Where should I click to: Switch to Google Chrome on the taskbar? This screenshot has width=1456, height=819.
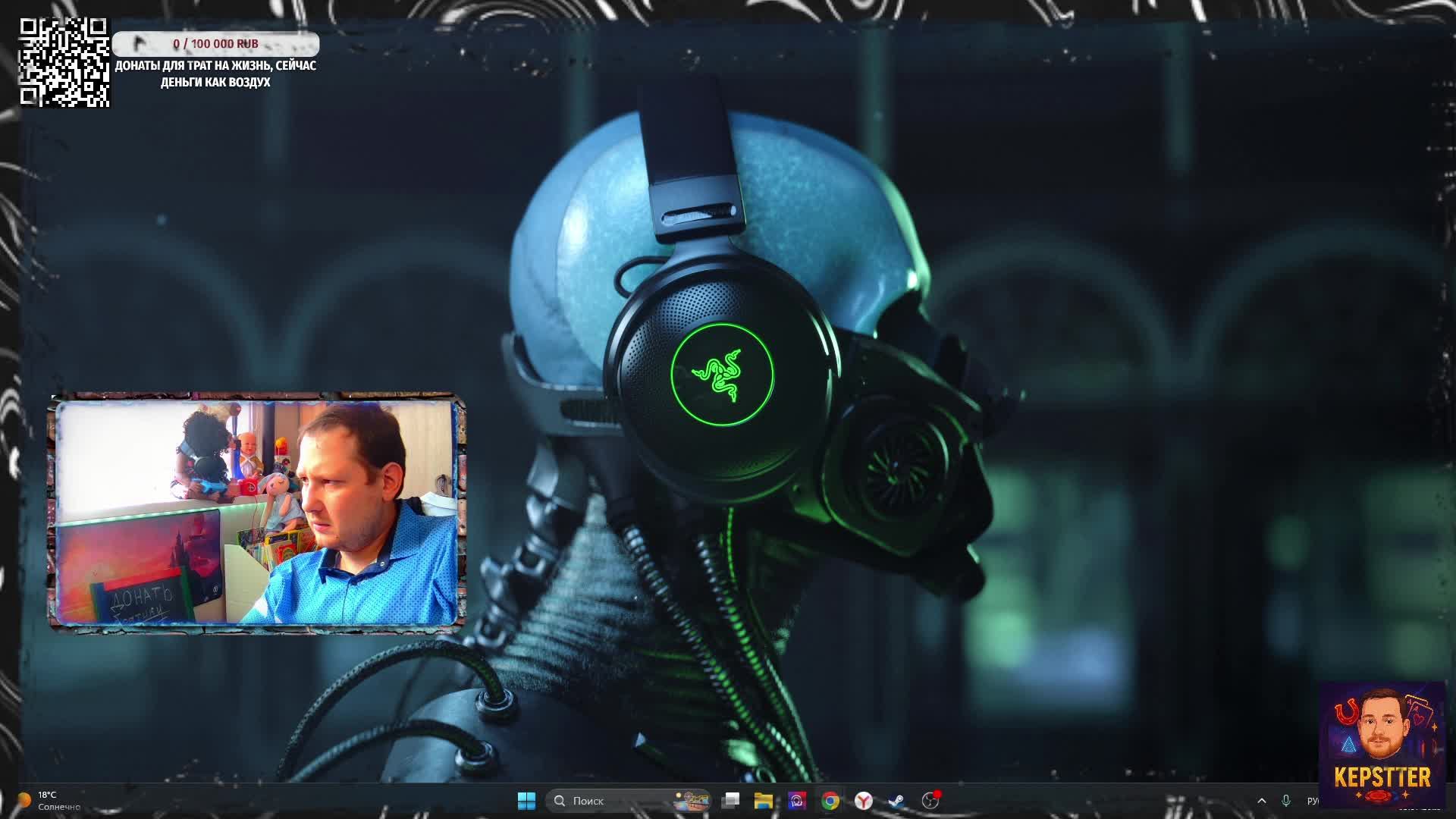point(830,801)
